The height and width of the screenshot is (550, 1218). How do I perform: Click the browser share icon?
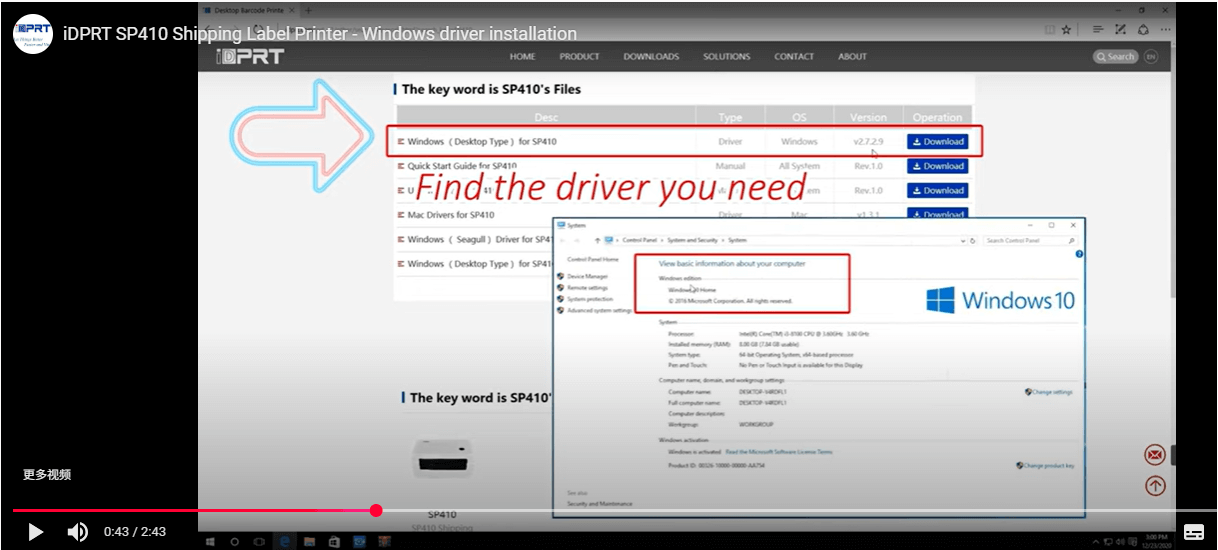(1142, 30)
